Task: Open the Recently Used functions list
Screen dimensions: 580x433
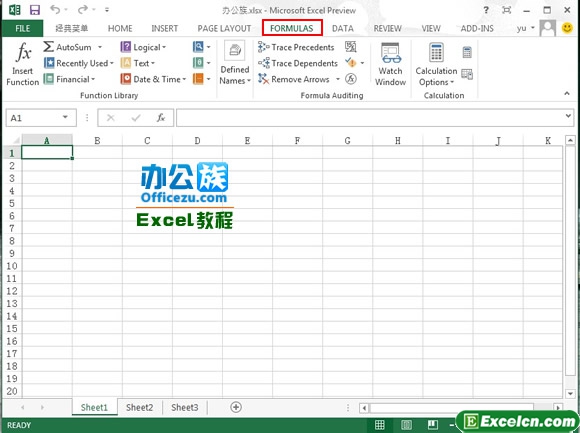Action: (x=78, y=63)
